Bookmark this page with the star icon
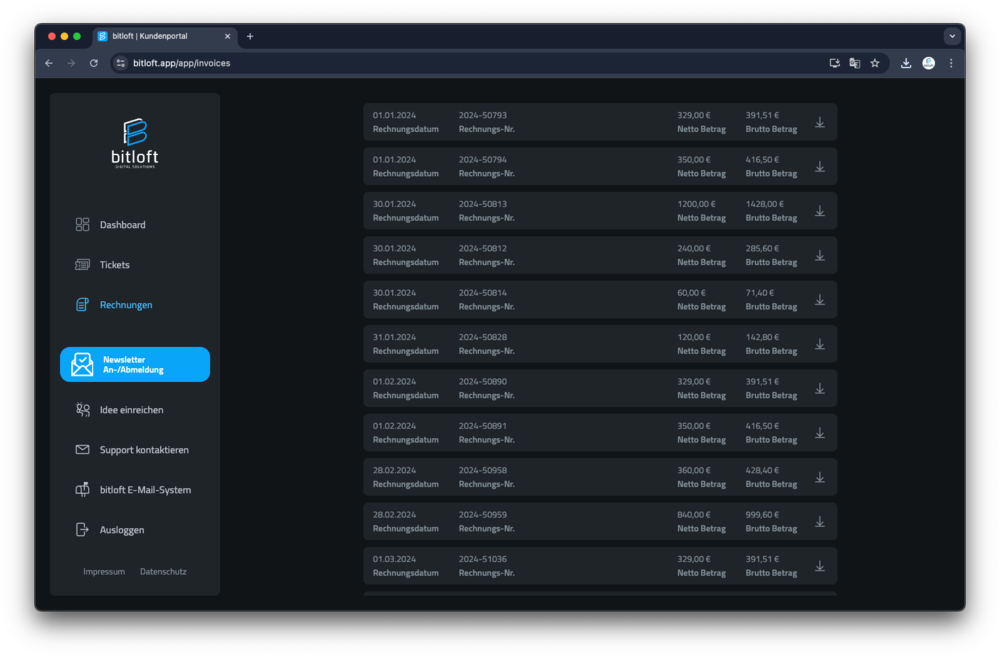This screenshot has width=1000, height=657. tap(875, 63)
